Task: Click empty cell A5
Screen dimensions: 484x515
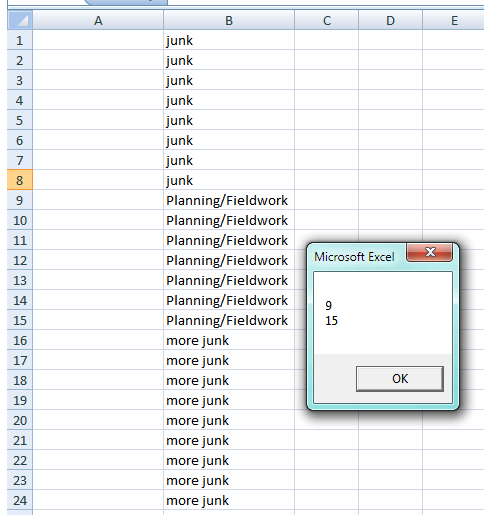Action: 98,120
